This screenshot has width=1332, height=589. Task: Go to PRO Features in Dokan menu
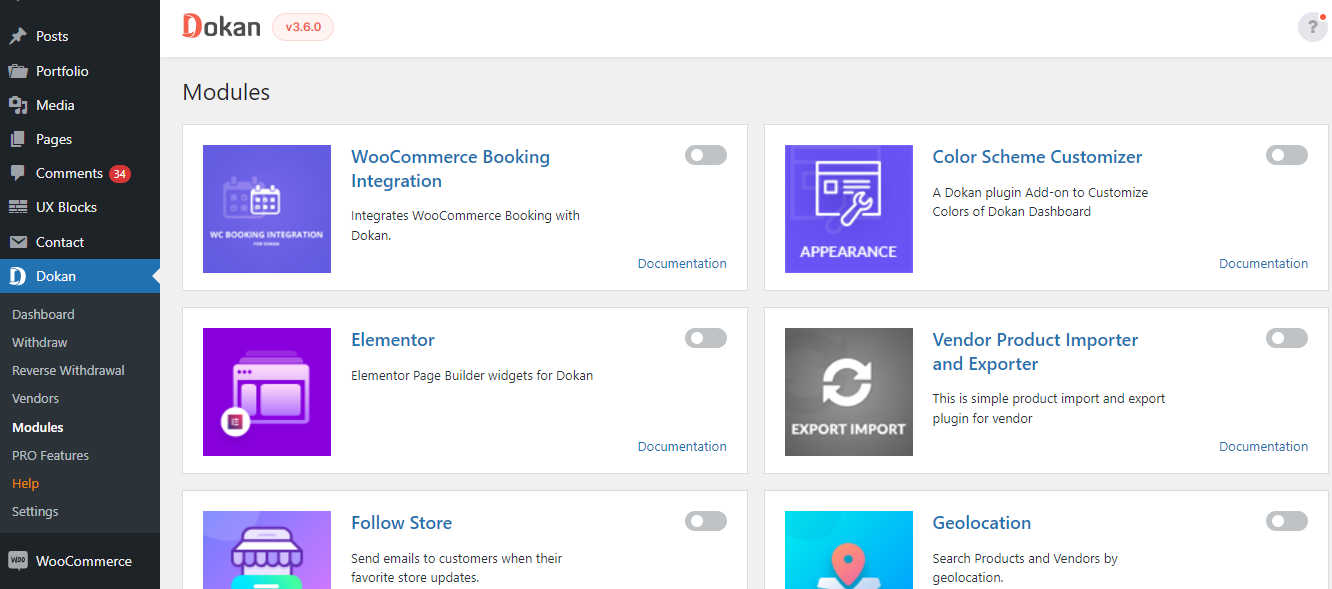pos(50,455)
